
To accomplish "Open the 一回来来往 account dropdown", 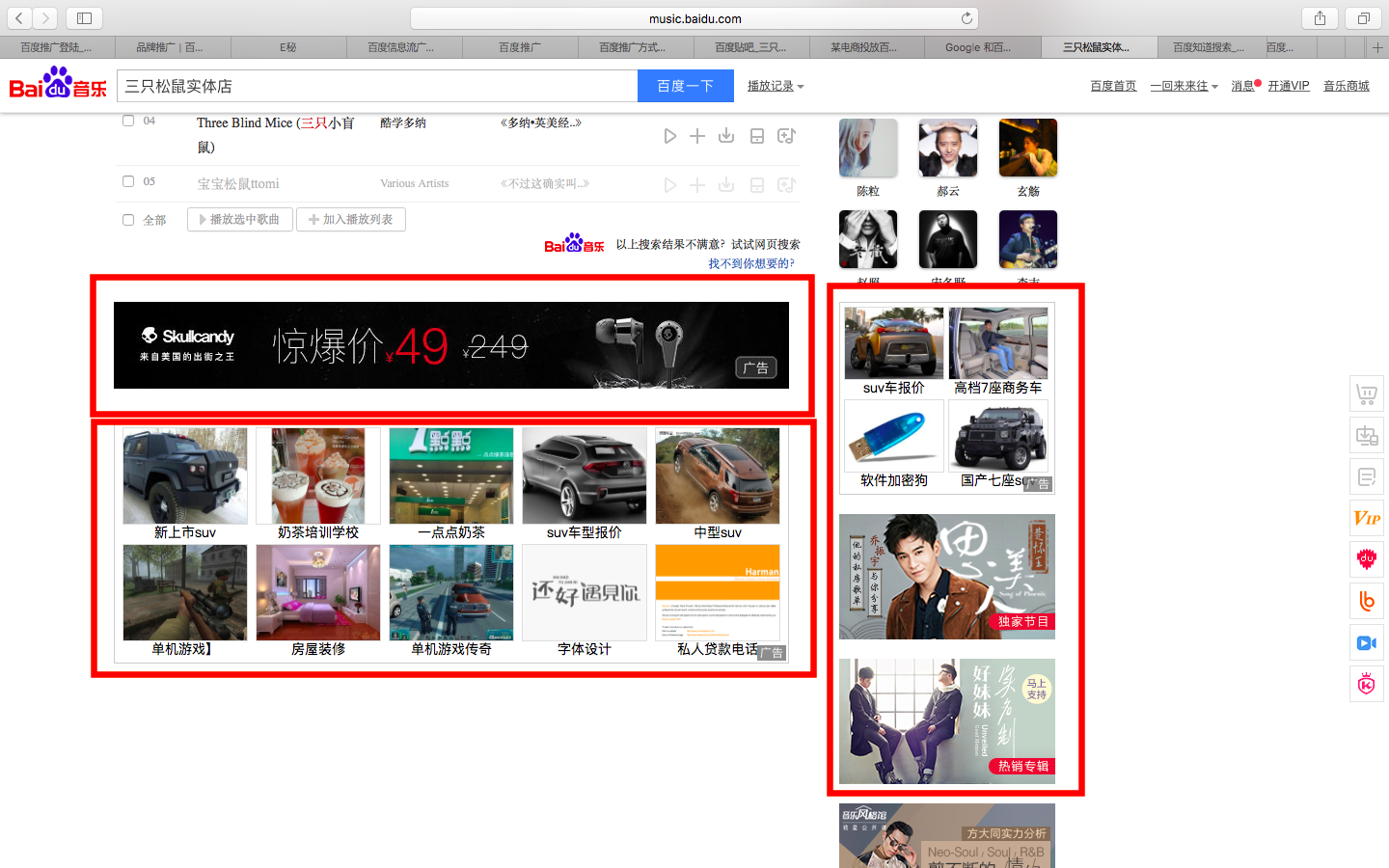I will tap(1184, 86).
